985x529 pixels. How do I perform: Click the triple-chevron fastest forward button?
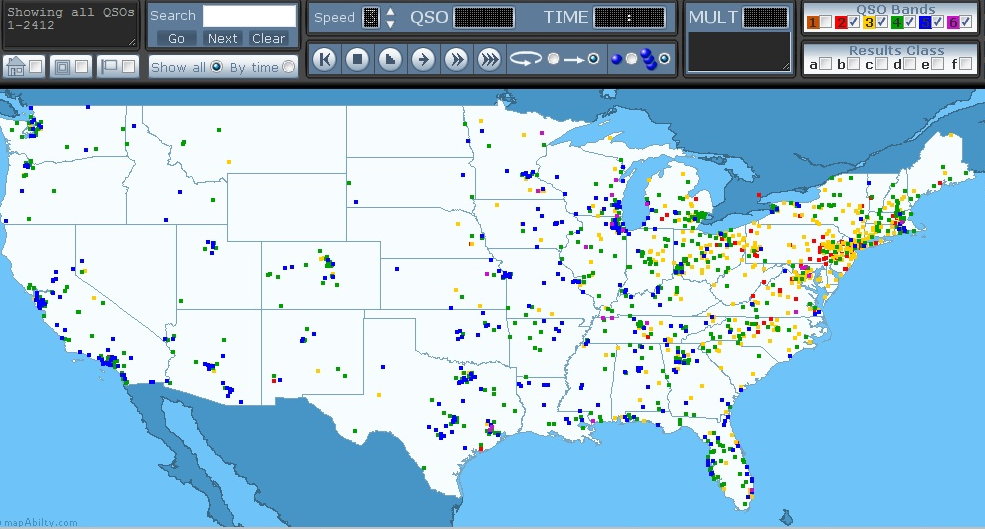[489, 60]
